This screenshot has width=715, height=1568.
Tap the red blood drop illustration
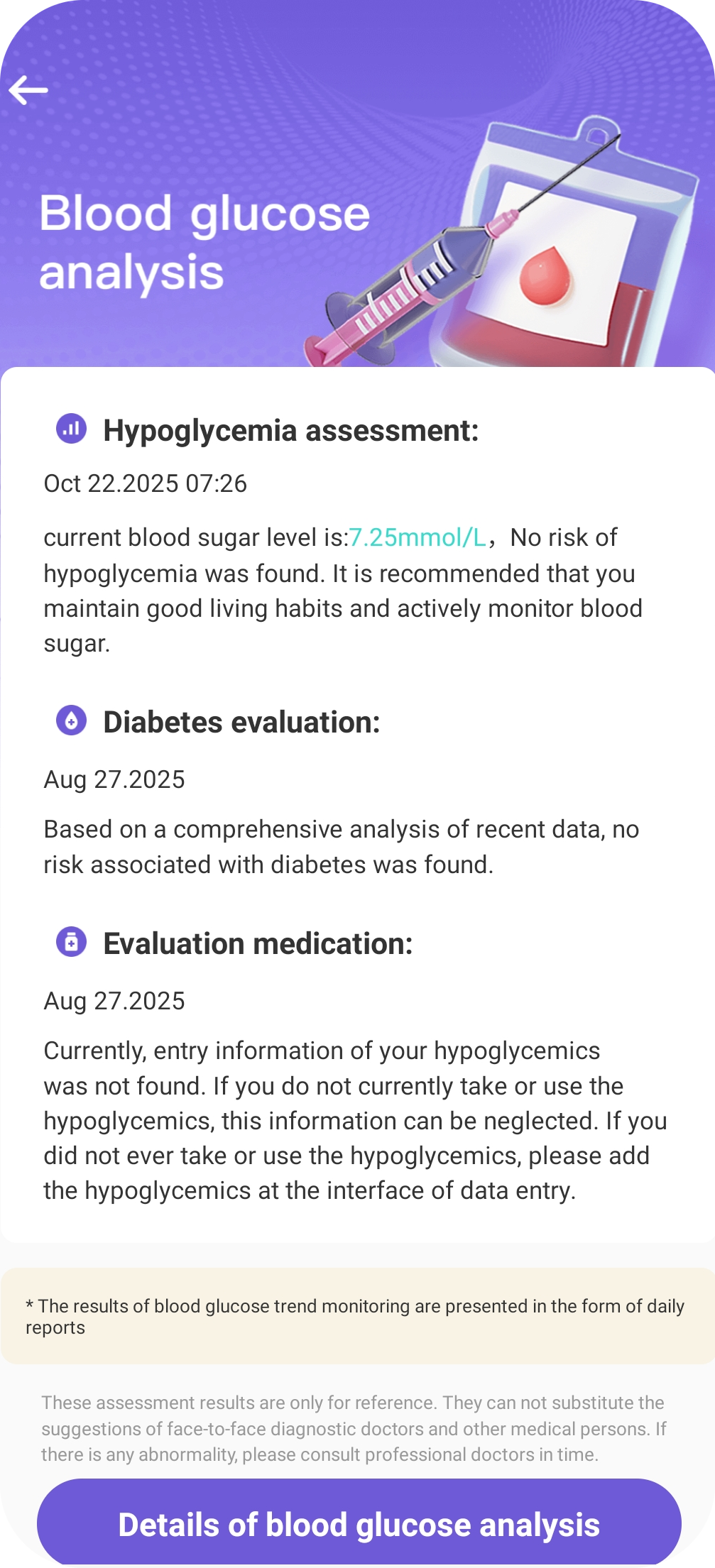(x=545, y=275)
